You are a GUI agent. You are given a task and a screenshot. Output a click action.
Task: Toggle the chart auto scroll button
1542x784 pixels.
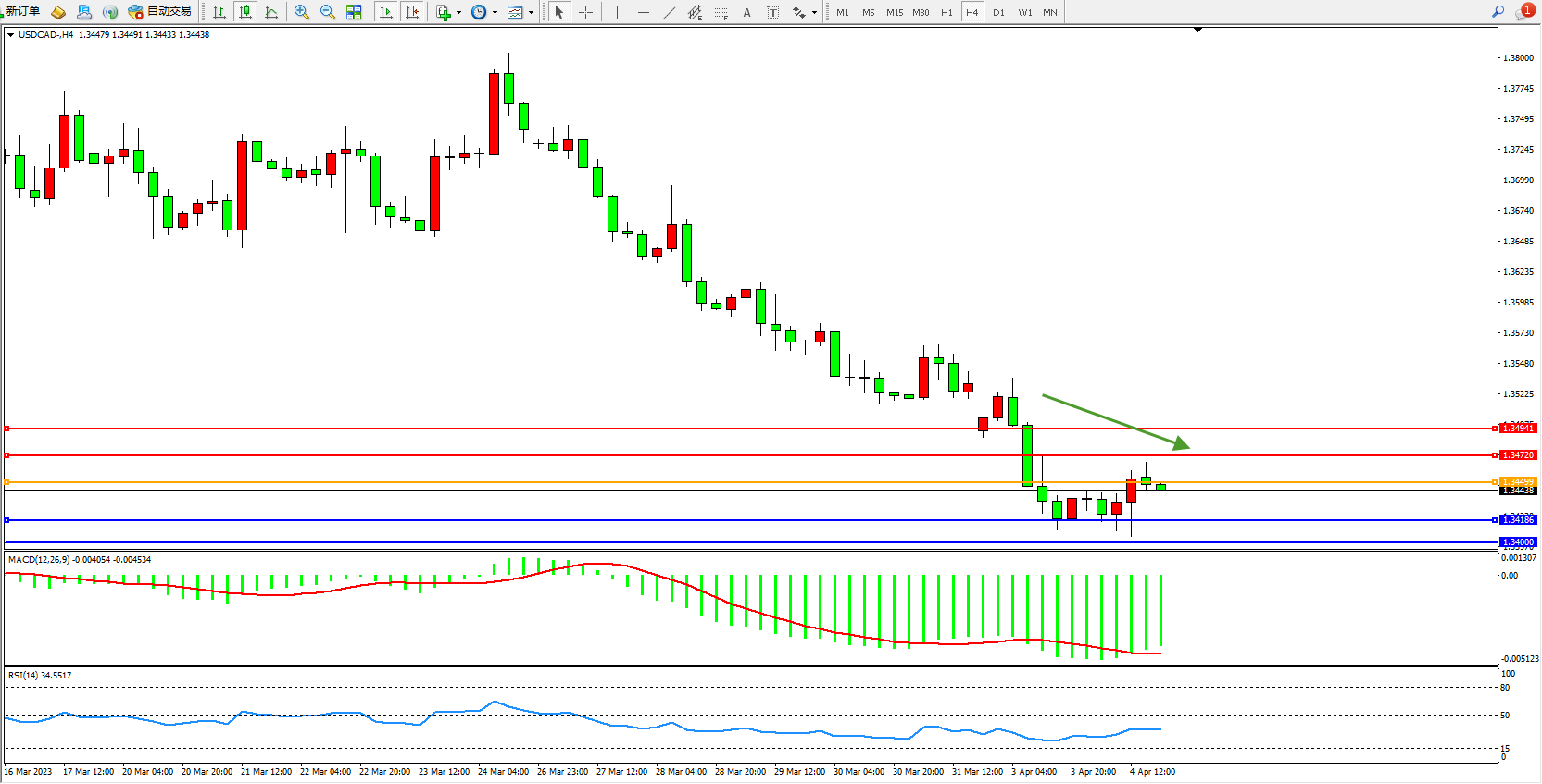tap(386, 12)
